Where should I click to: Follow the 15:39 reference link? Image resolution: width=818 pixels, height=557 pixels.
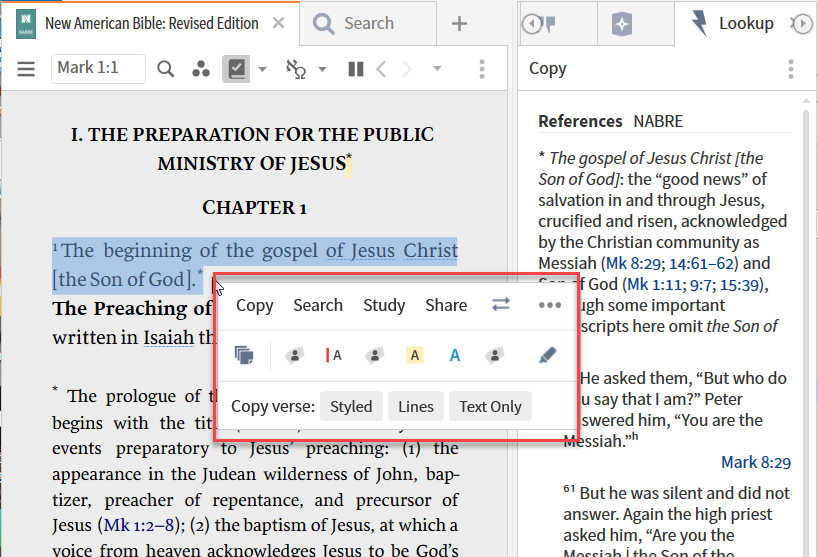point(739,285)
